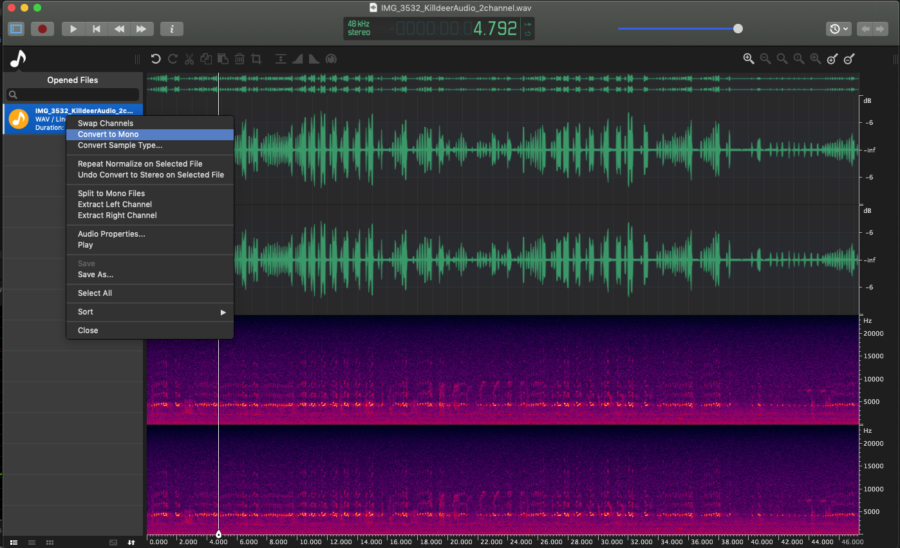Click the back arrow navigation button
Viewport: 900px width, 548px height.
[865, 29]
